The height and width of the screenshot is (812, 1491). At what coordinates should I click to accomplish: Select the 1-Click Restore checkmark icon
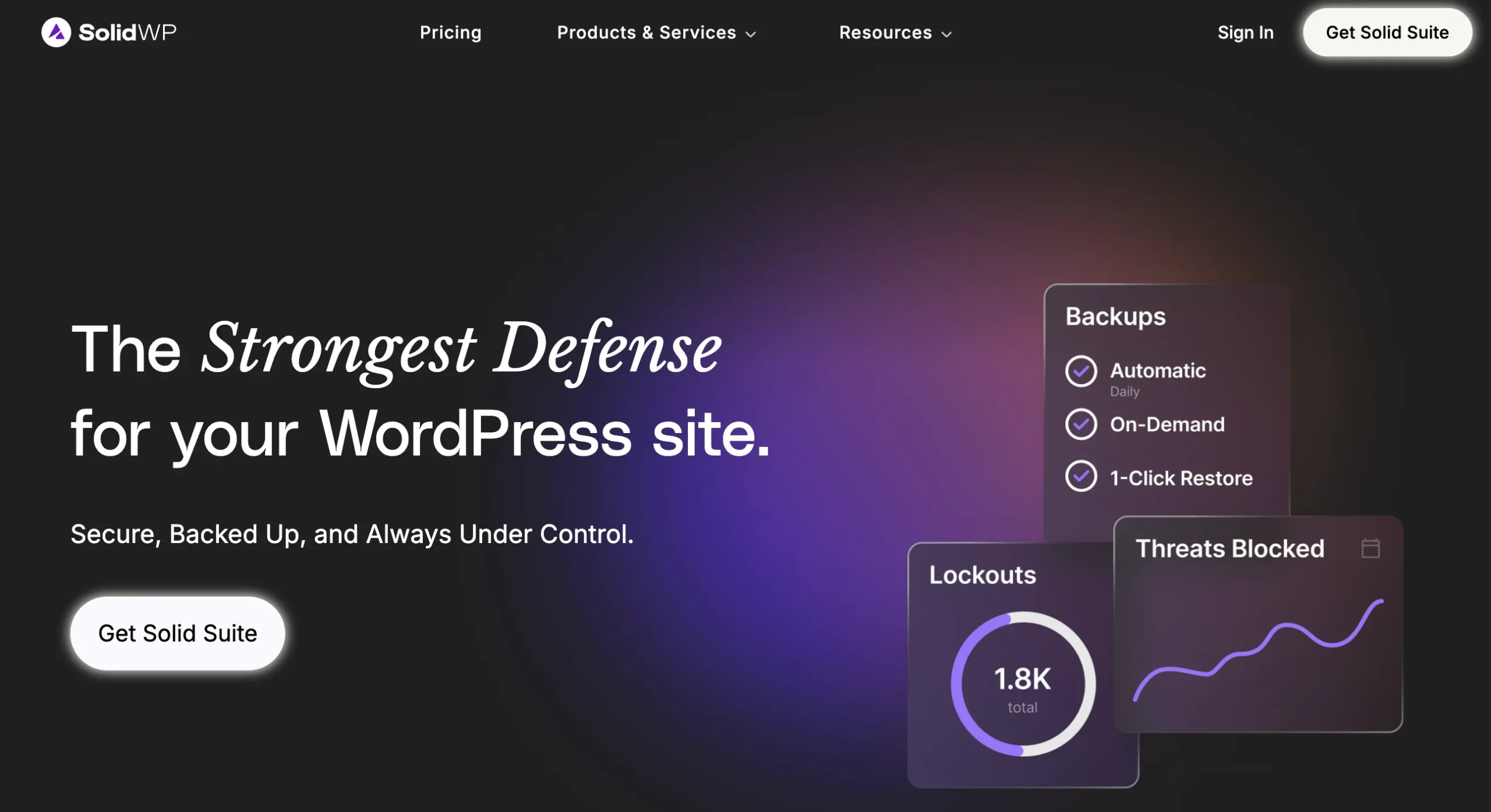1082,477
